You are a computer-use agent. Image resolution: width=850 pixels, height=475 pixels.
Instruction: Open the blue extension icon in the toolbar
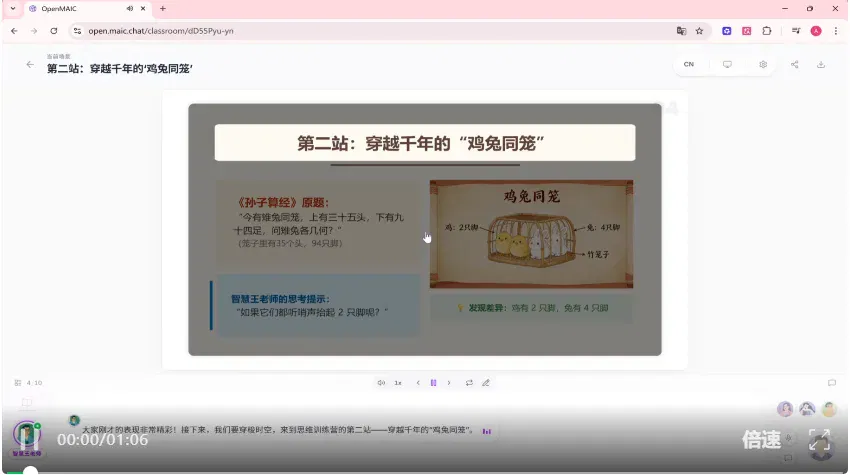click(726, 31)
